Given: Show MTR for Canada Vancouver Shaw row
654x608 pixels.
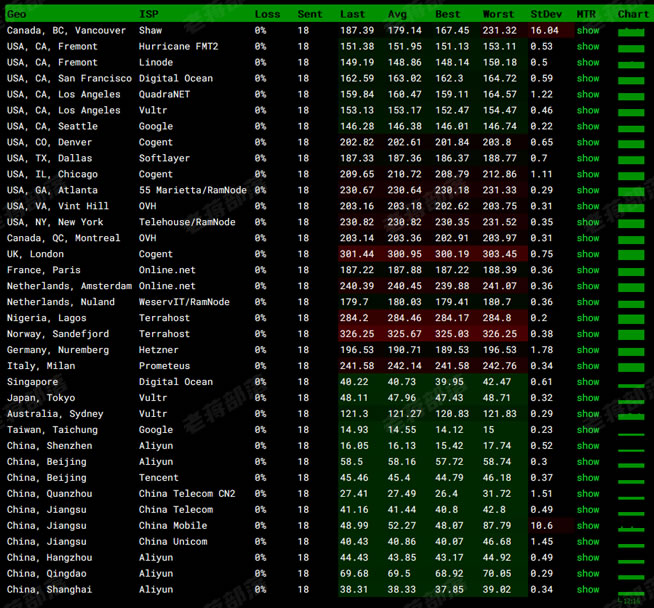Looking at the screenshot, I should point(588,30).
